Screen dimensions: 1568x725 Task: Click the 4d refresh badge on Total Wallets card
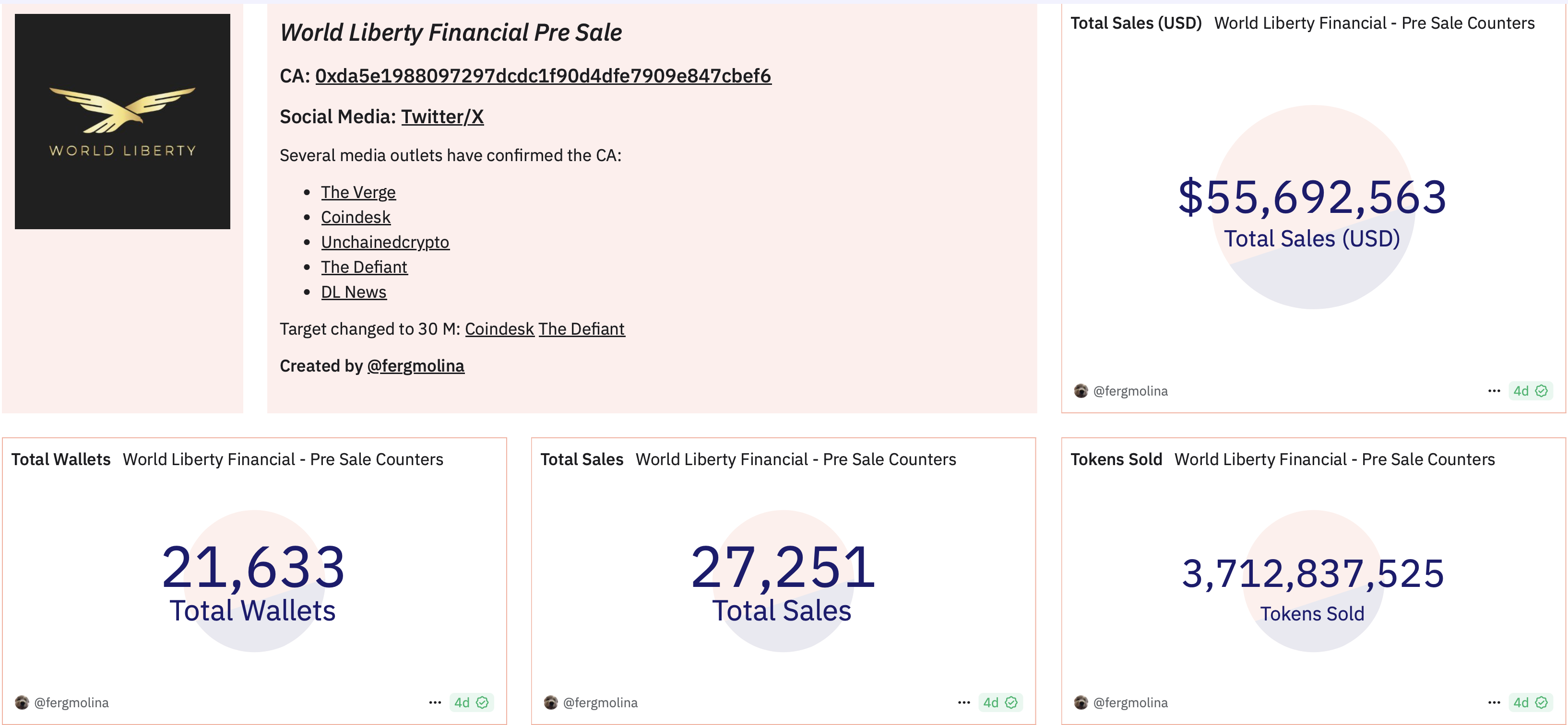[x=471, y=702]
